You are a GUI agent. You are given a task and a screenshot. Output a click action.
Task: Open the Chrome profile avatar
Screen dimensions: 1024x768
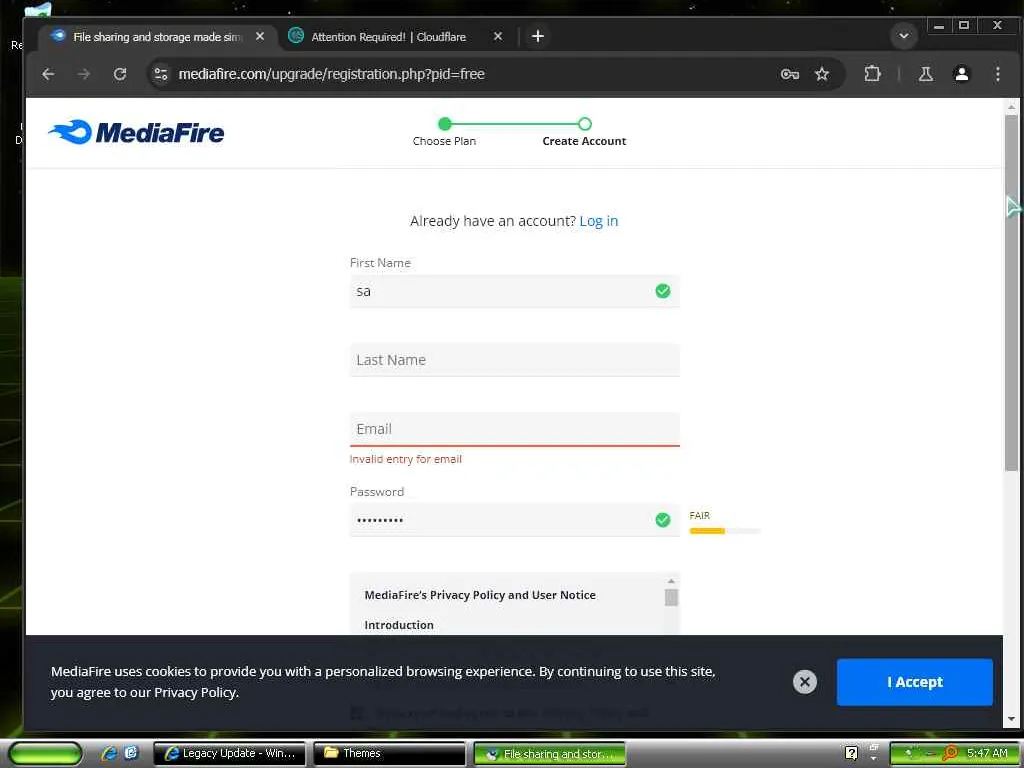click(x=961, y=74)
